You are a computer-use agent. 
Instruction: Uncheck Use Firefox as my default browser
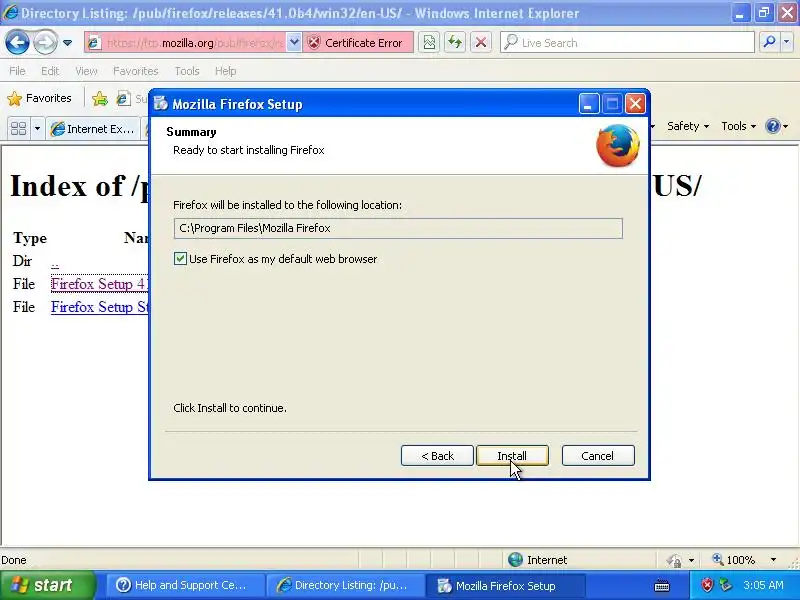click(x=180, y=259)
